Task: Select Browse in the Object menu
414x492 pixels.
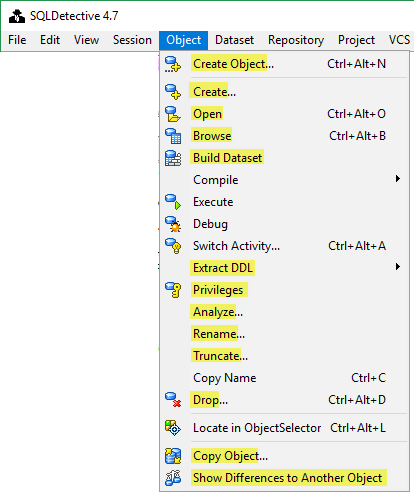Action: pos(284,136)
